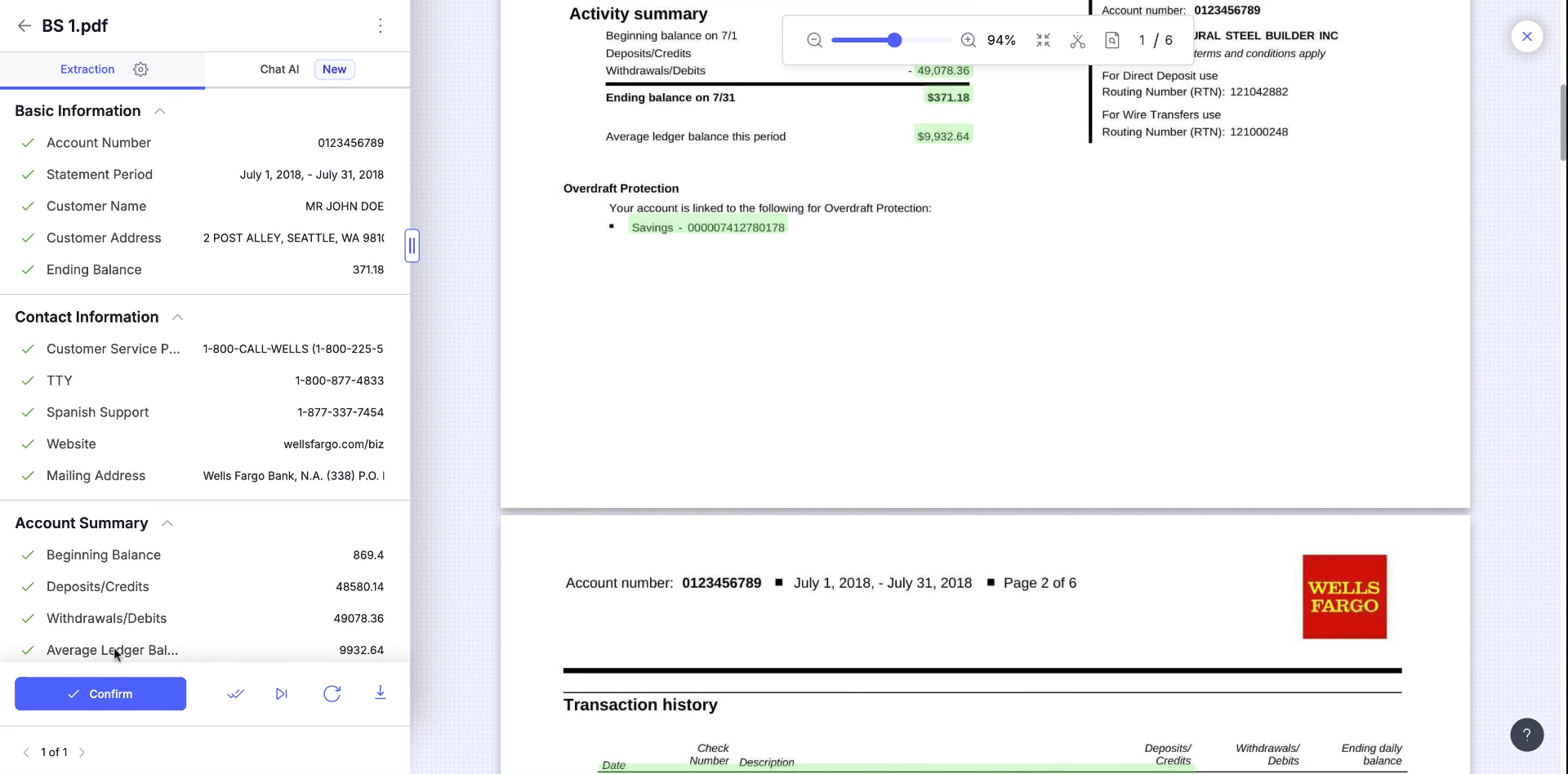Click the zoom level slider handle
The height and width of the screenshot is (774, 1568).
point(894,40)
